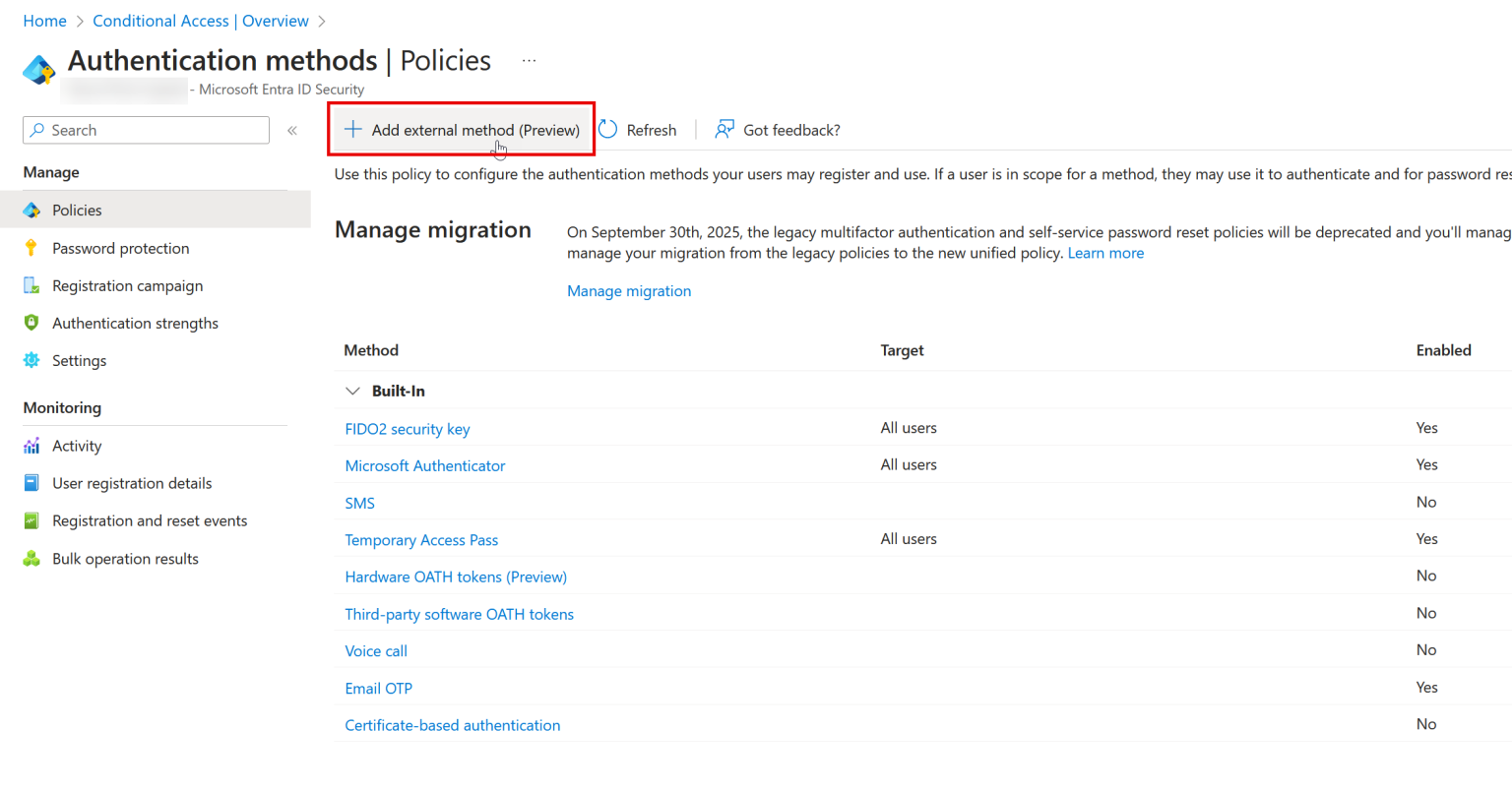Click the Activity chart icon under Monitoring
This screenshot has height=790, width=1512.
coord(31,446)
